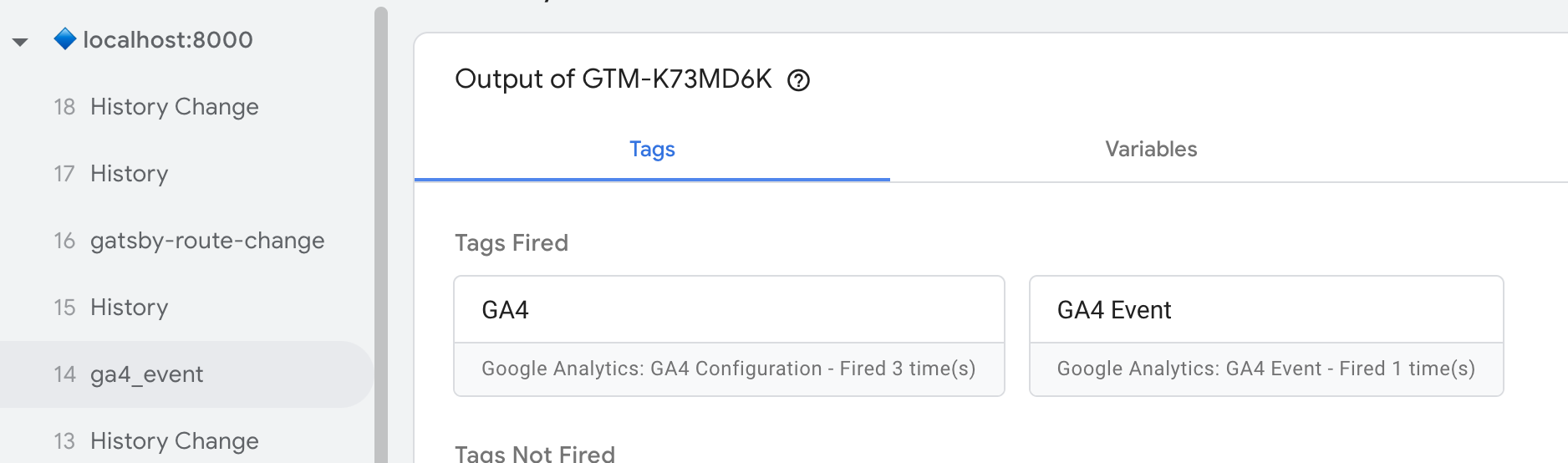Click the GA4 Event fired 1 time text

(1265, 369)
